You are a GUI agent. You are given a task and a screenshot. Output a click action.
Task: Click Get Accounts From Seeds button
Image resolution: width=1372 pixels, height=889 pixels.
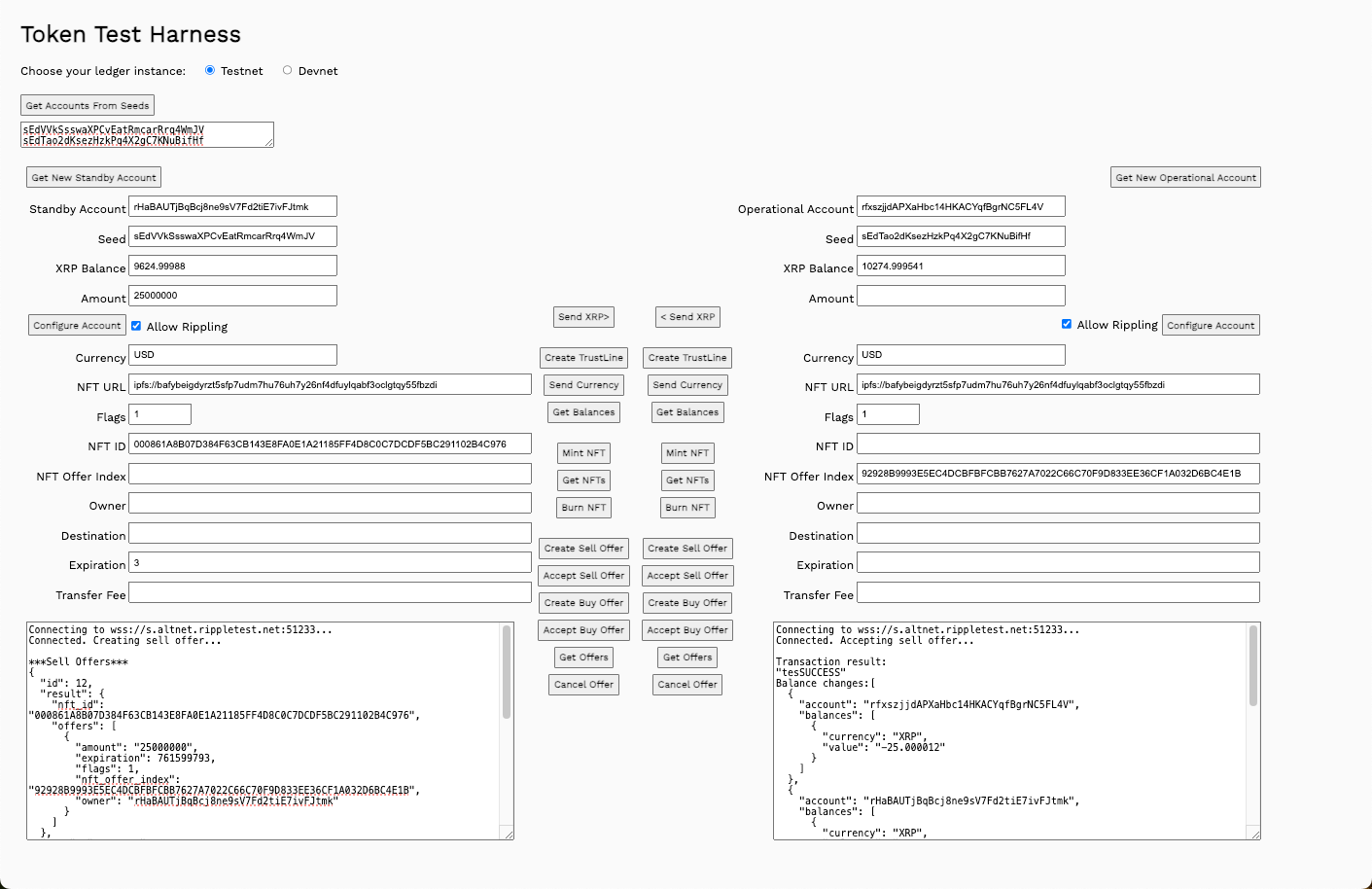pyautogui.click(x=88, y=105)
